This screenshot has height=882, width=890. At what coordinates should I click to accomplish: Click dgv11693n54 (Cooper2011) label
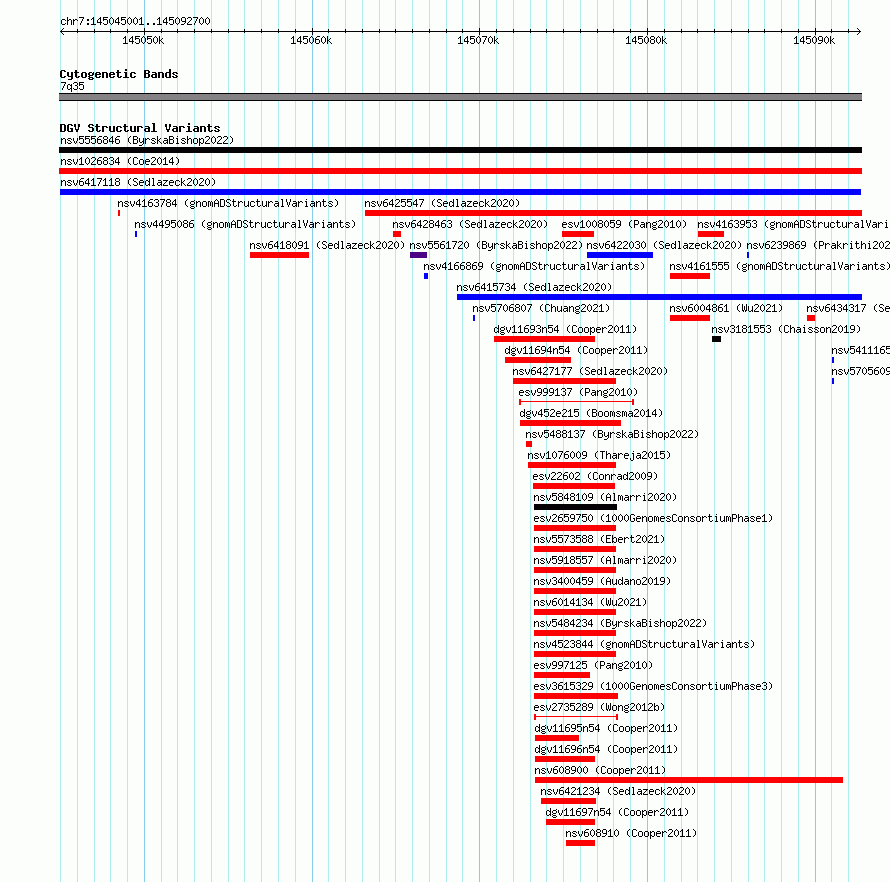click(565, 329)
